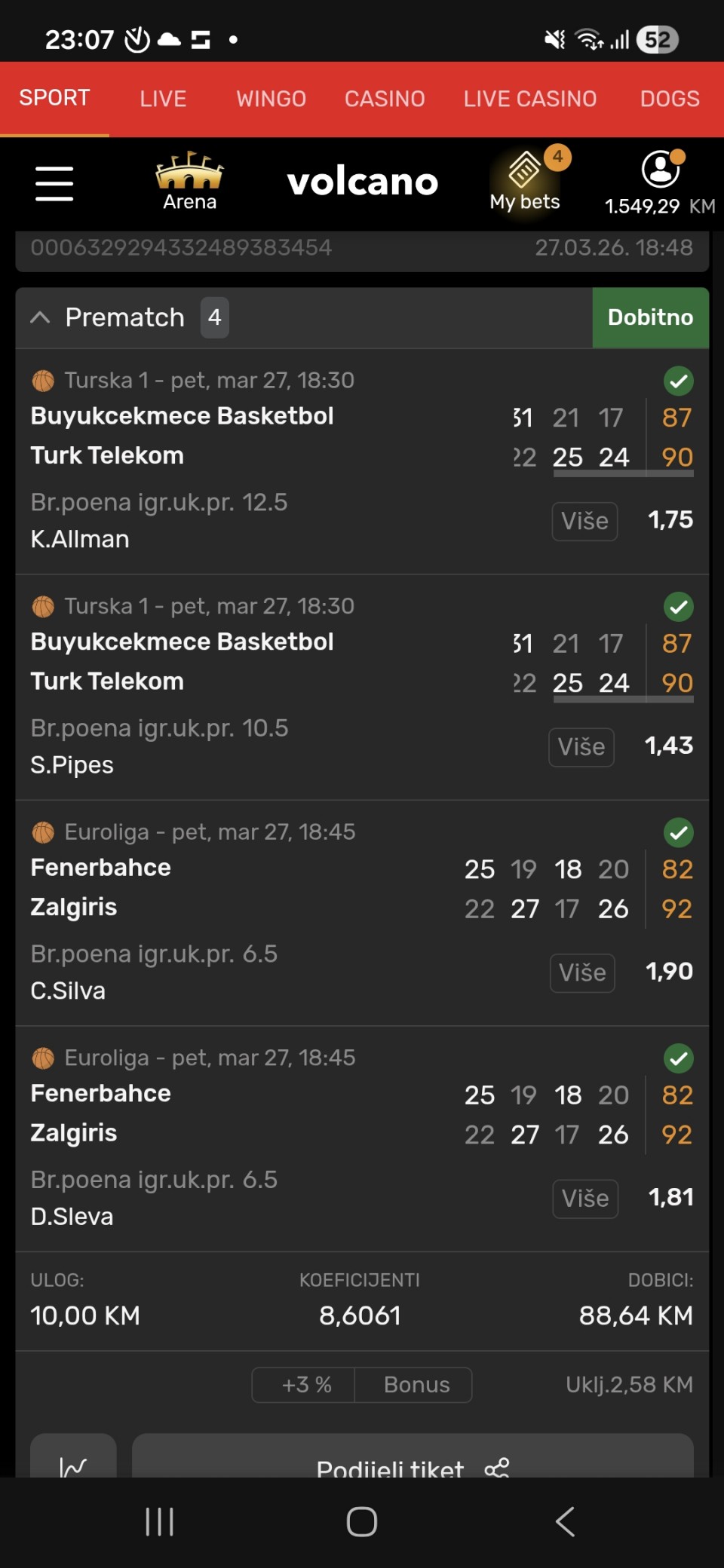
Task: Tap the +3 % Bonus button
Action: (362, 1385)
